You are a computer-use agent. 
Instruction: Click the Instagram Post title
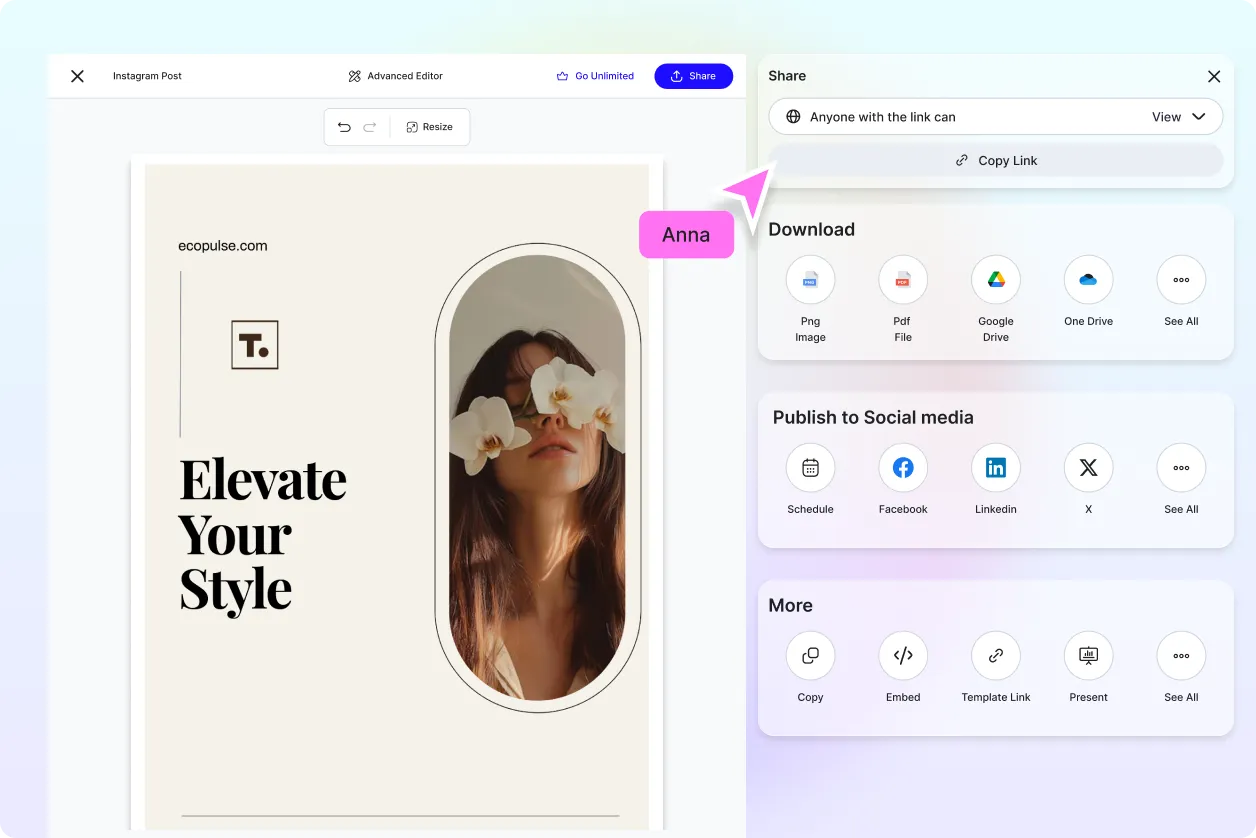[147, 76]
